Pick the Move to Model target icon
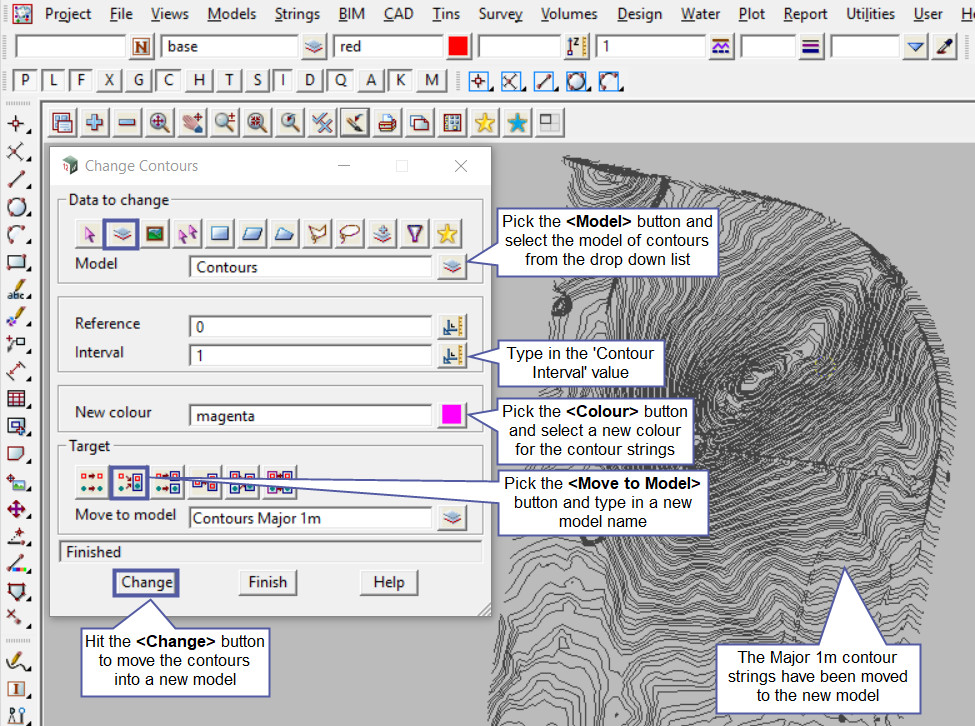The width and height of the screenshot is (975, 726). pyautogui.click(x=128, y=483)
